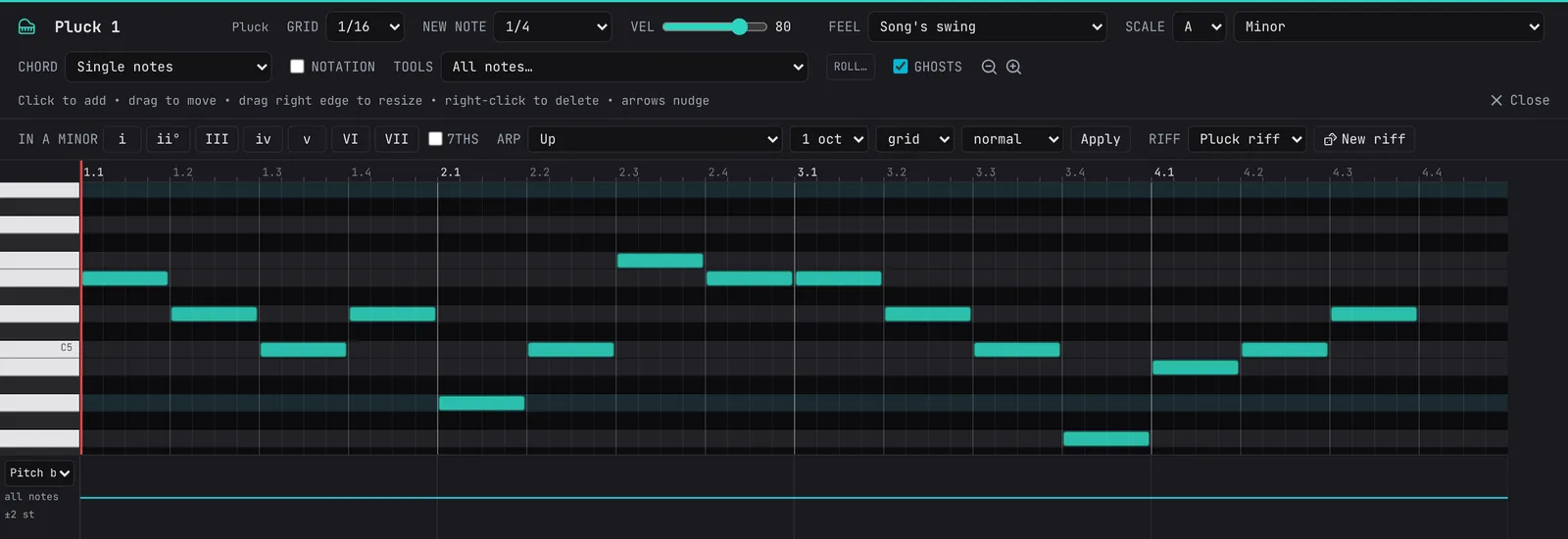Open the ARP Up direction dropdown

pyautogui.click(x=655, y=139)
